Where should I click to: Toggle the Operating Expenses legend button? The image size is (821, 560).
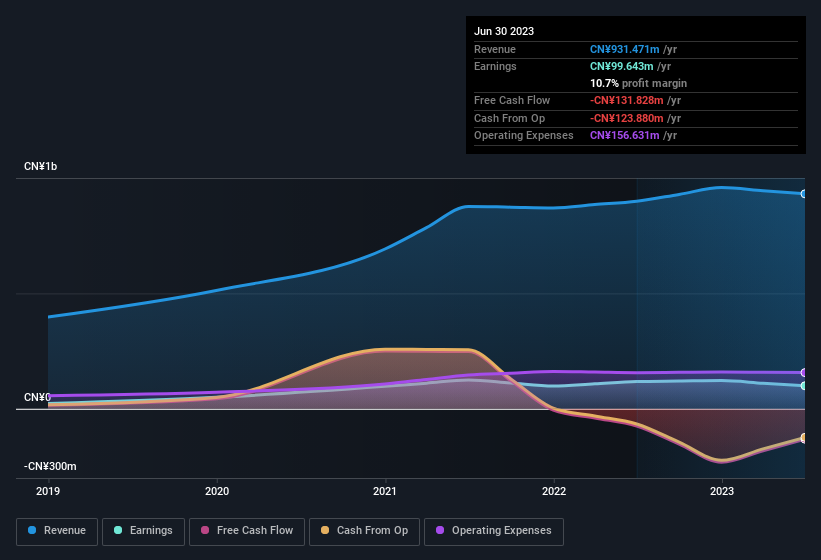click(493, 531)
